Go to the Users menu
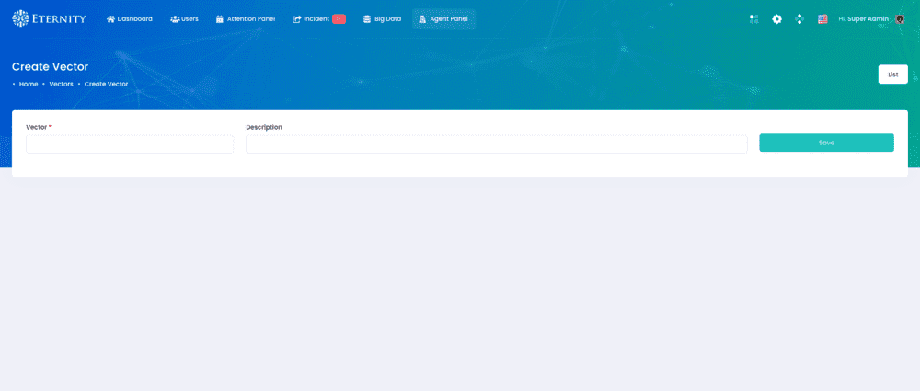This screenshot has width=920, height=391. pos(184,19)
